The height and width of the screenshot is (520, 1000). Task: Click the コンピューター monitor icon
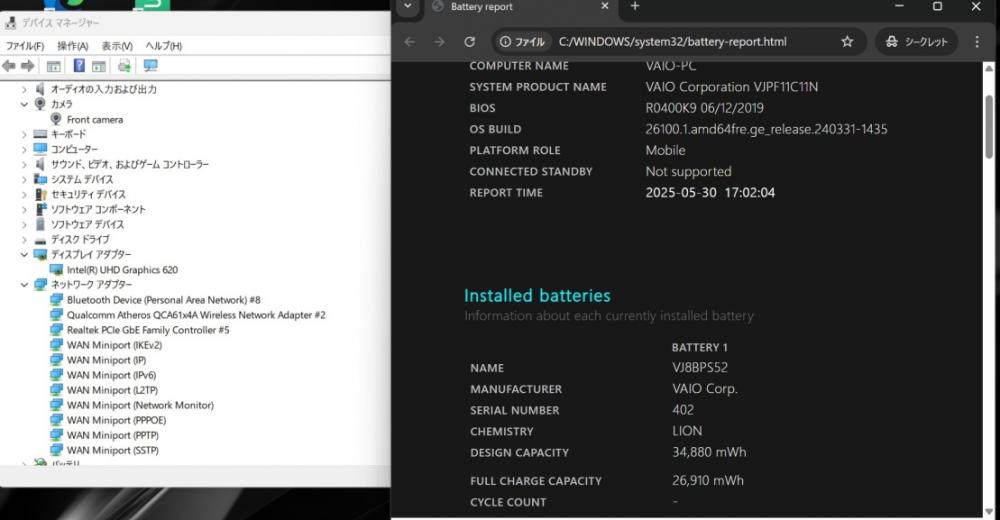40,149
